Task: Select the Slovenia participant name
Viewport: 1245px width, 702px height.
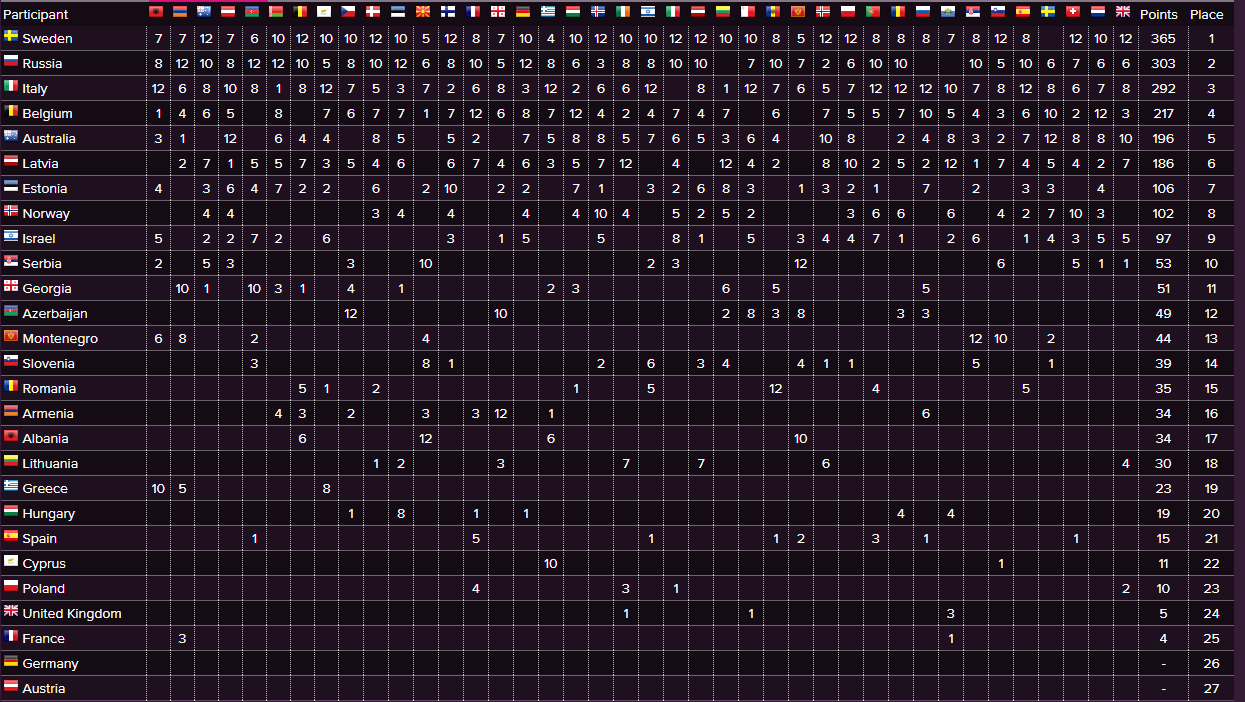Action: click(x=48, y=363)
